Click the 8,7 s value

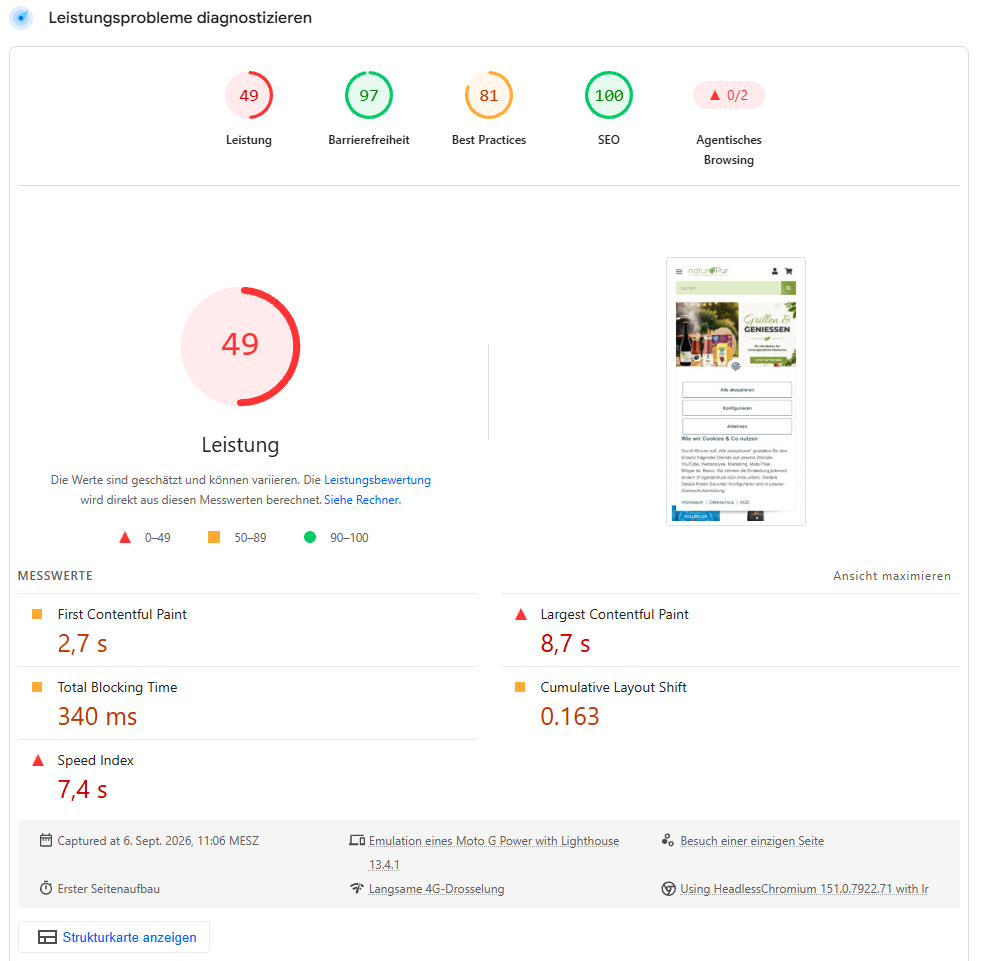point(566,643)
